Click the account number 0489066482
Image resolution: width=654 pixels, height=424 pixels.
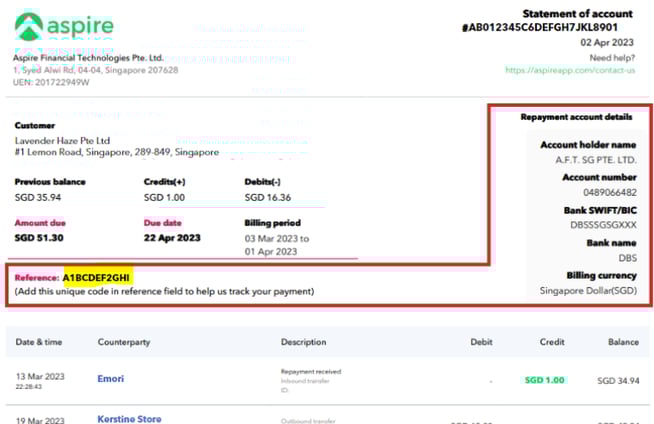click(610, 193)
